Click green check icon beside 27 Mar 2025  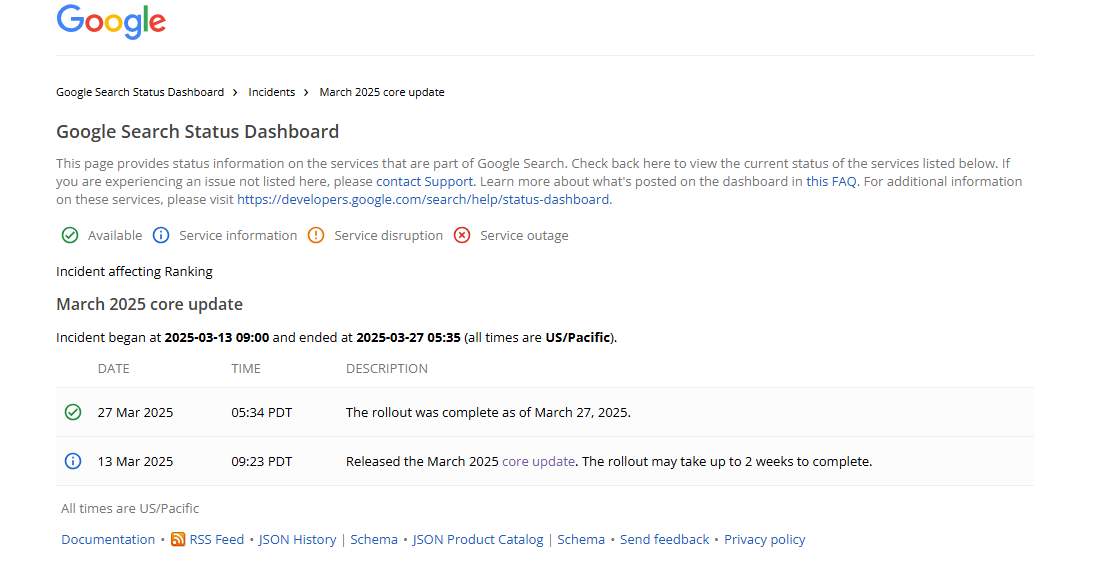(73, 412)
